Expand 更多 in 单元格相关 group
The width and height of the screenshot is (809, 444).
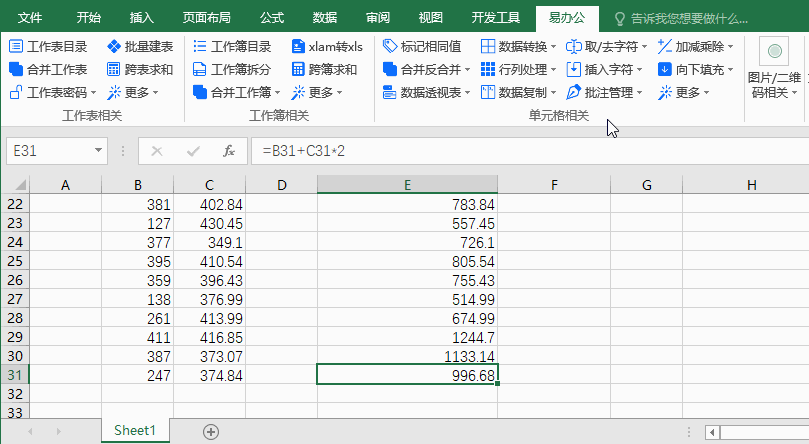(x=706, y=93)
